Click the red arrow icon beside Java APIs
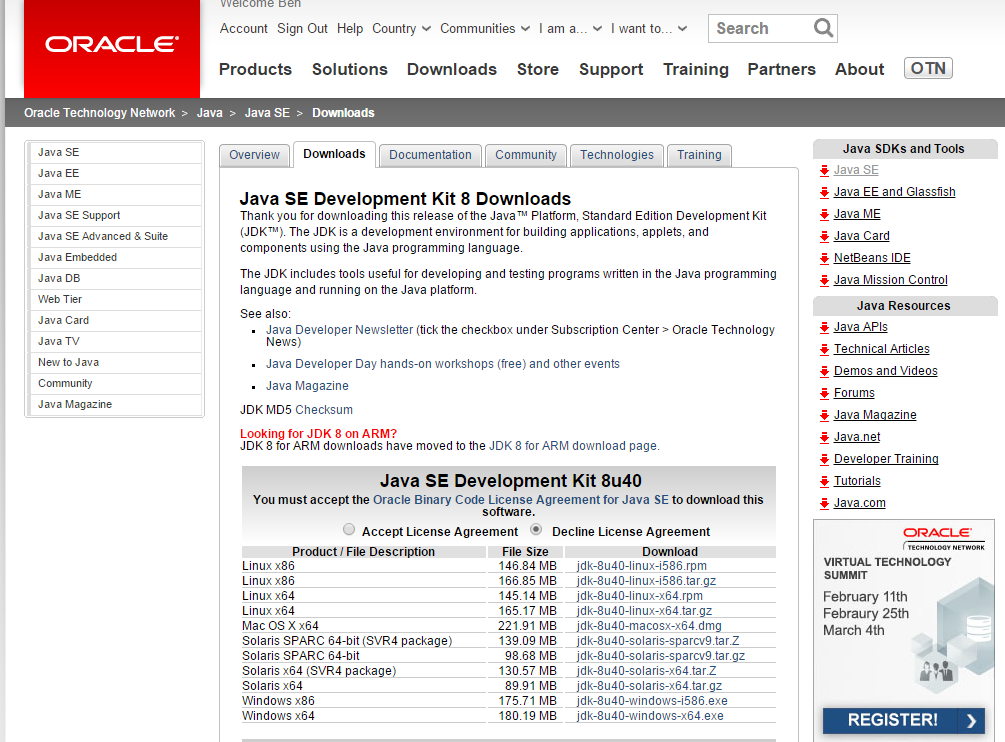The image size is (1005, 742). (824, 327)
